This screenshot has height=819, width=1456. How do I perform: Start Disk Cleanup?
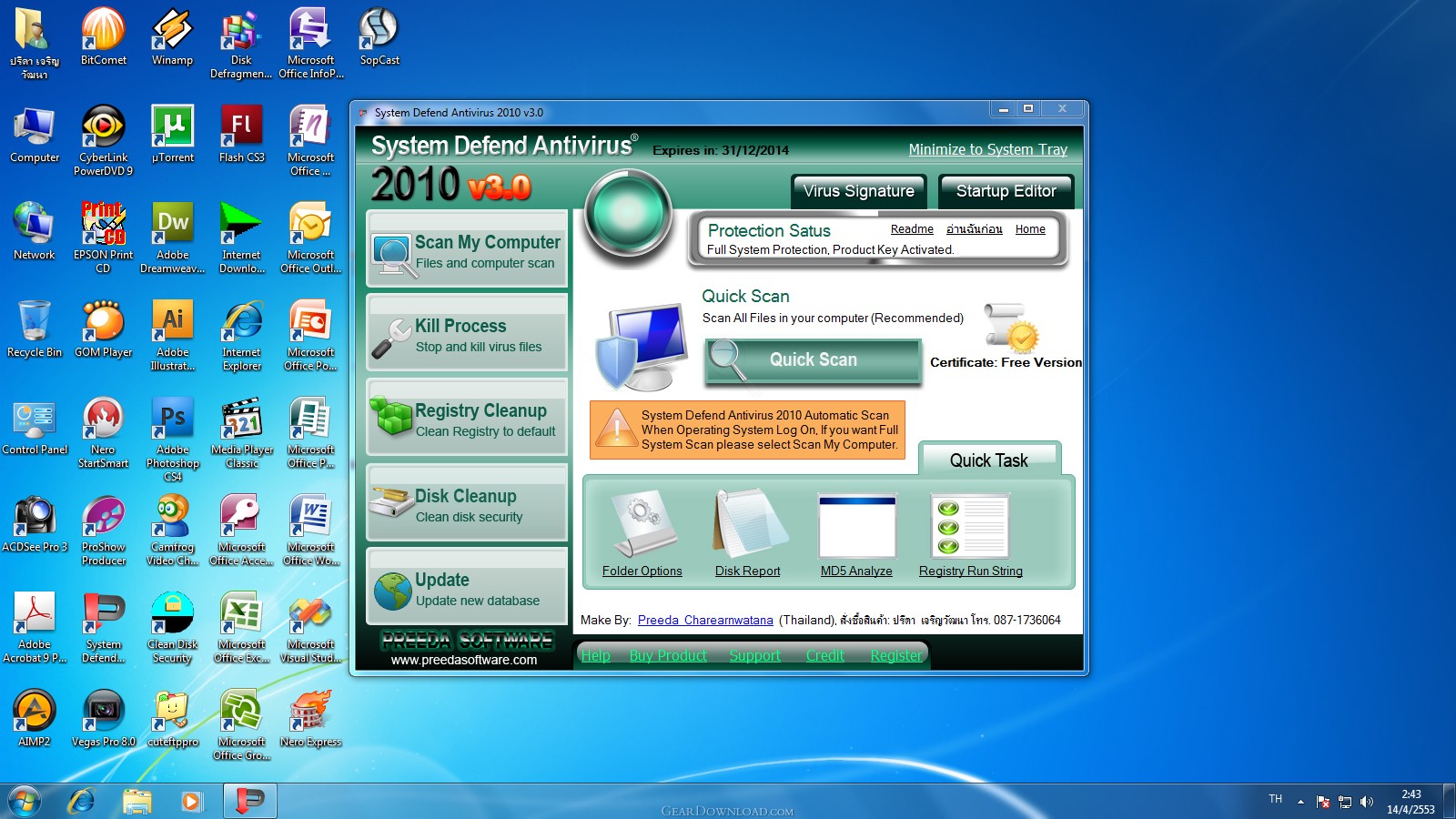point(467,503)
